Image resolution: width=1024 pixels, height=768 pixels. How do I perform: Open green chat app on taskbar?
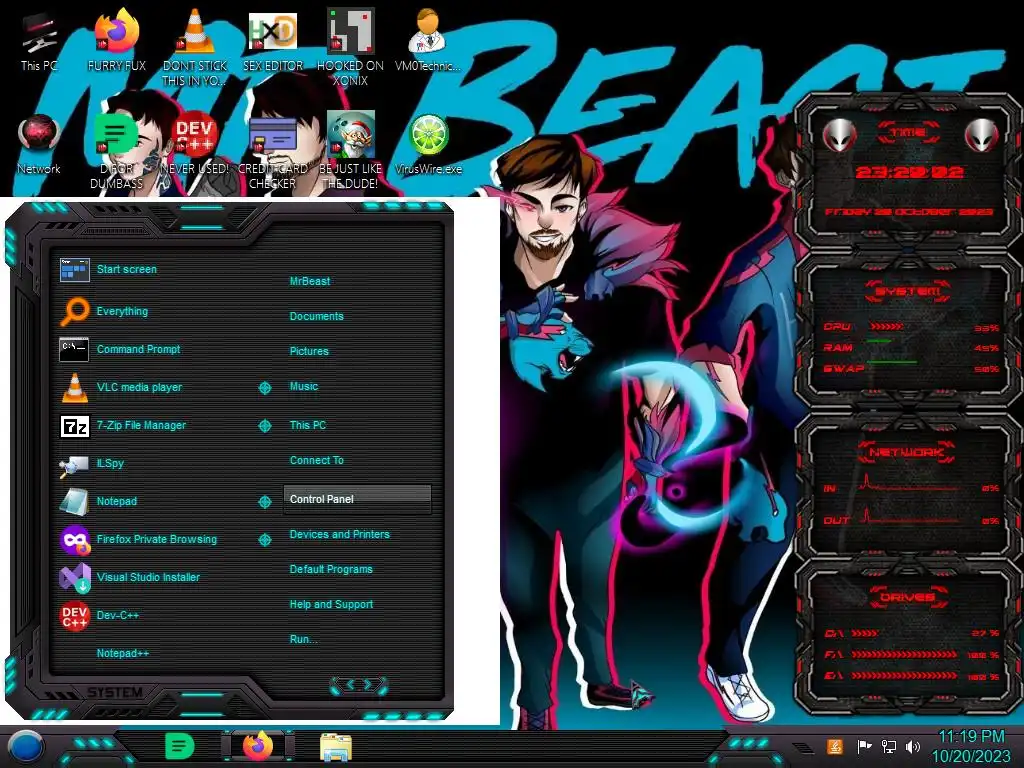point(180,746)
